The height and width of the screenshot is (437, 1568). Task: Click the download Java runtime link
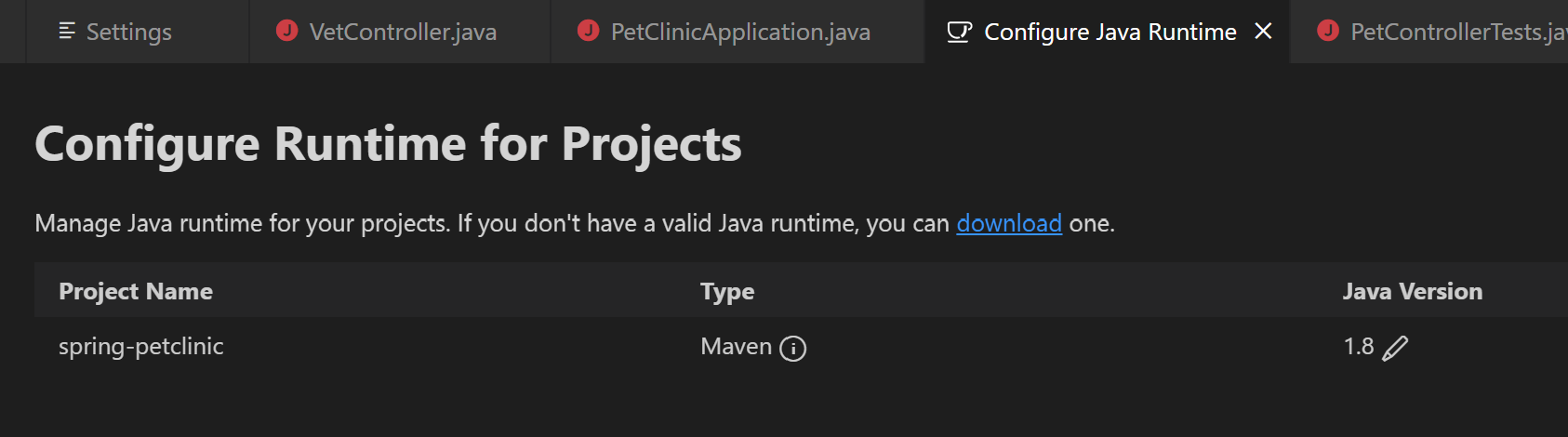1009,223
